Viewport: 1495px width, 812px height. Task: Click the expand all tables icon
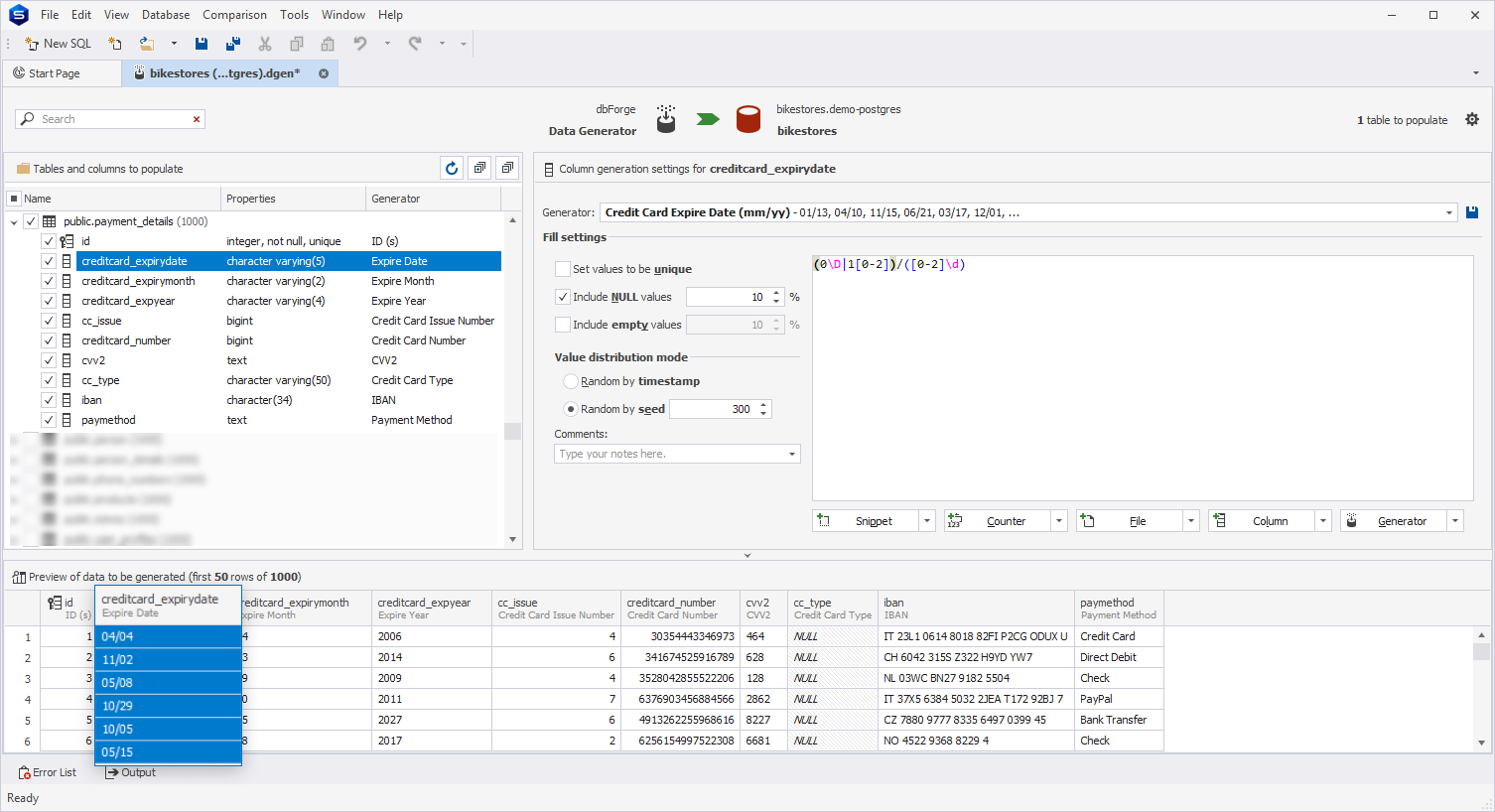tap(479, 168)
